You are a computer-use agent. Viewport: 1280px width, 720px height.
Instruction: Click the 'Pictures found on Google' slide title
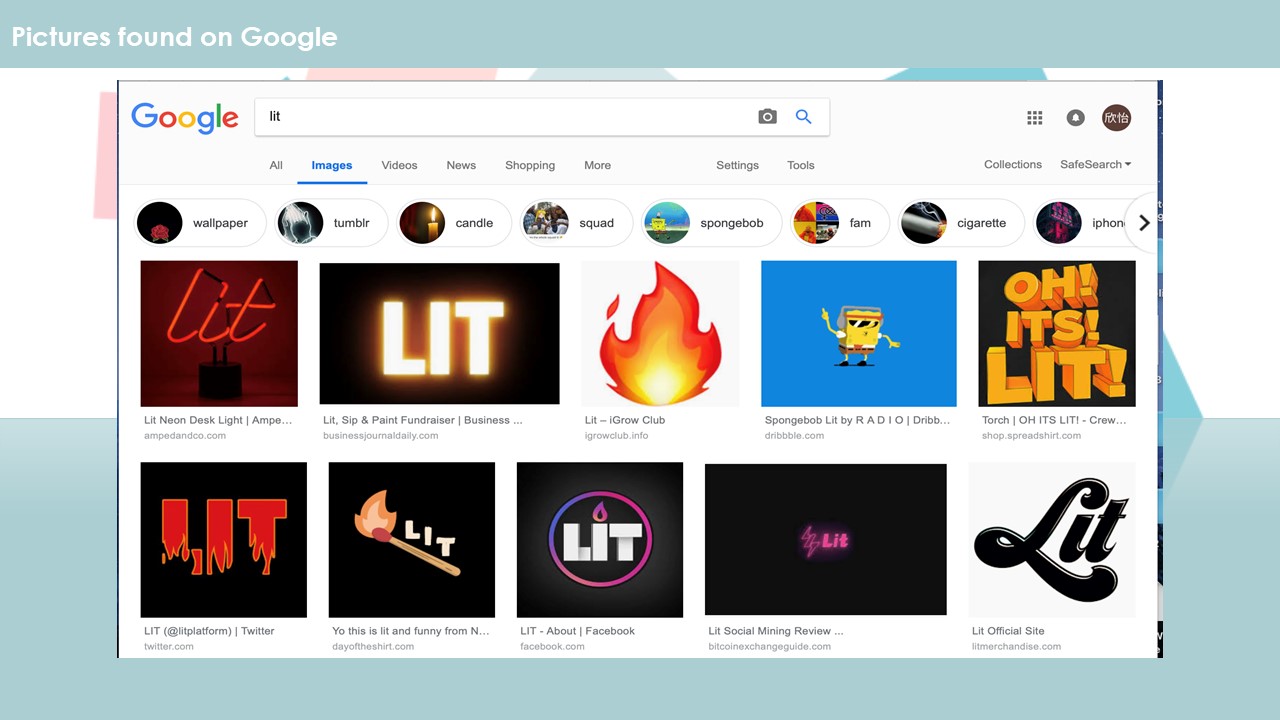175,37
